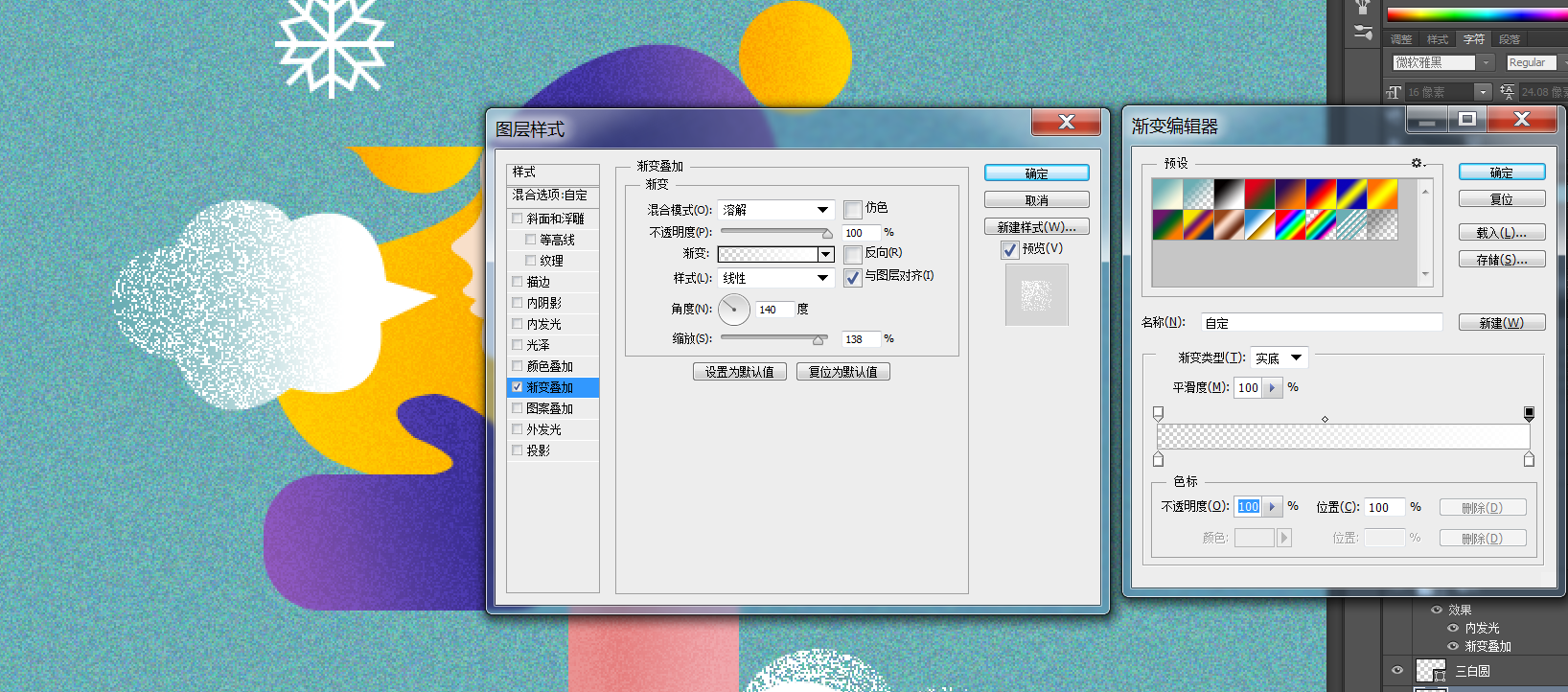This screenshot has height=692, width=1568.
Task: Select the transparent rainbow gradient preset
Action: 1321,225
